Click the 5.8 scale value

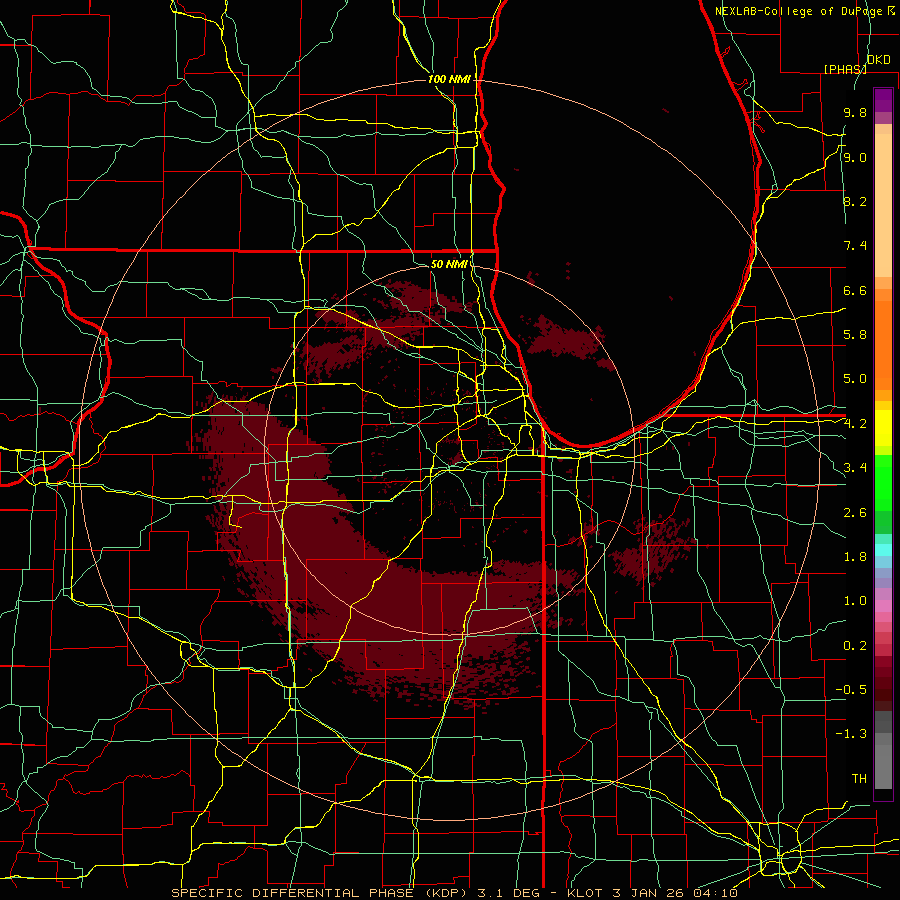[855, 335]
